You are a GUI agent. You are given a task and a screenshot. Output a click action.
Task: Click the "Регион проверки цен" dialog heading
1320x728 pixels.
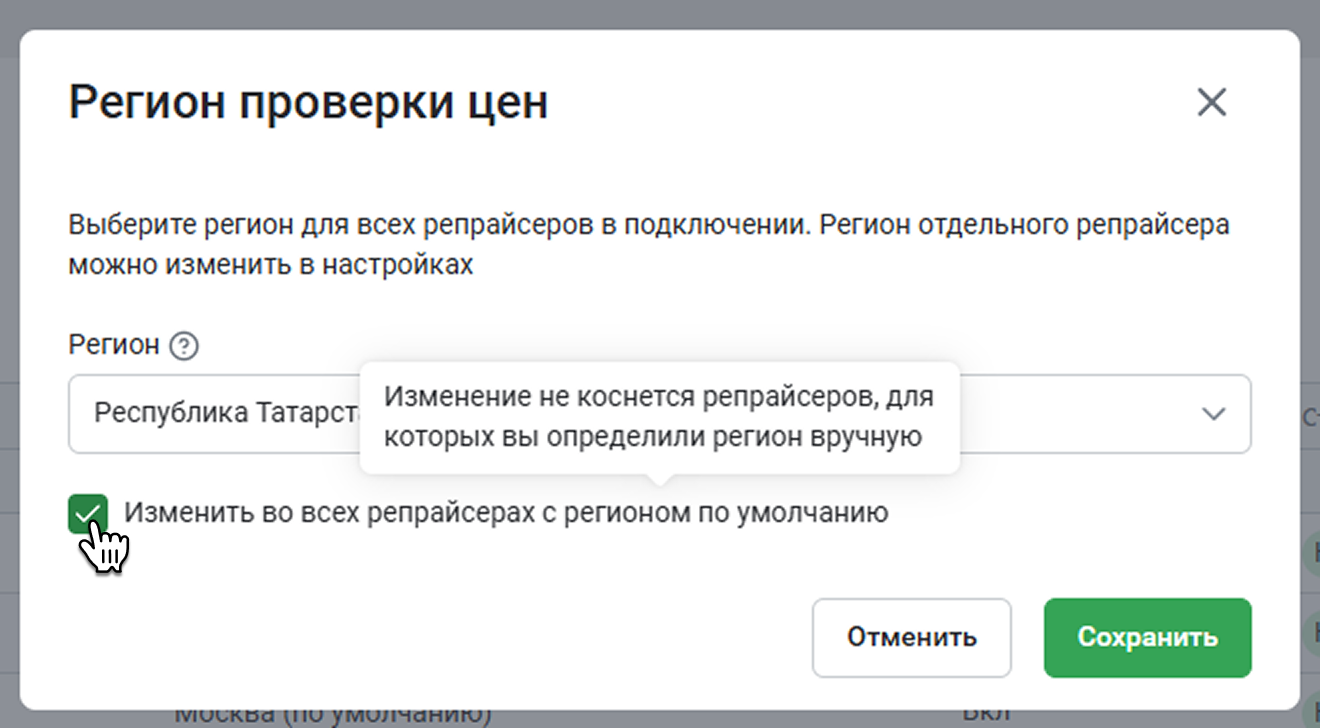point(308,103)
